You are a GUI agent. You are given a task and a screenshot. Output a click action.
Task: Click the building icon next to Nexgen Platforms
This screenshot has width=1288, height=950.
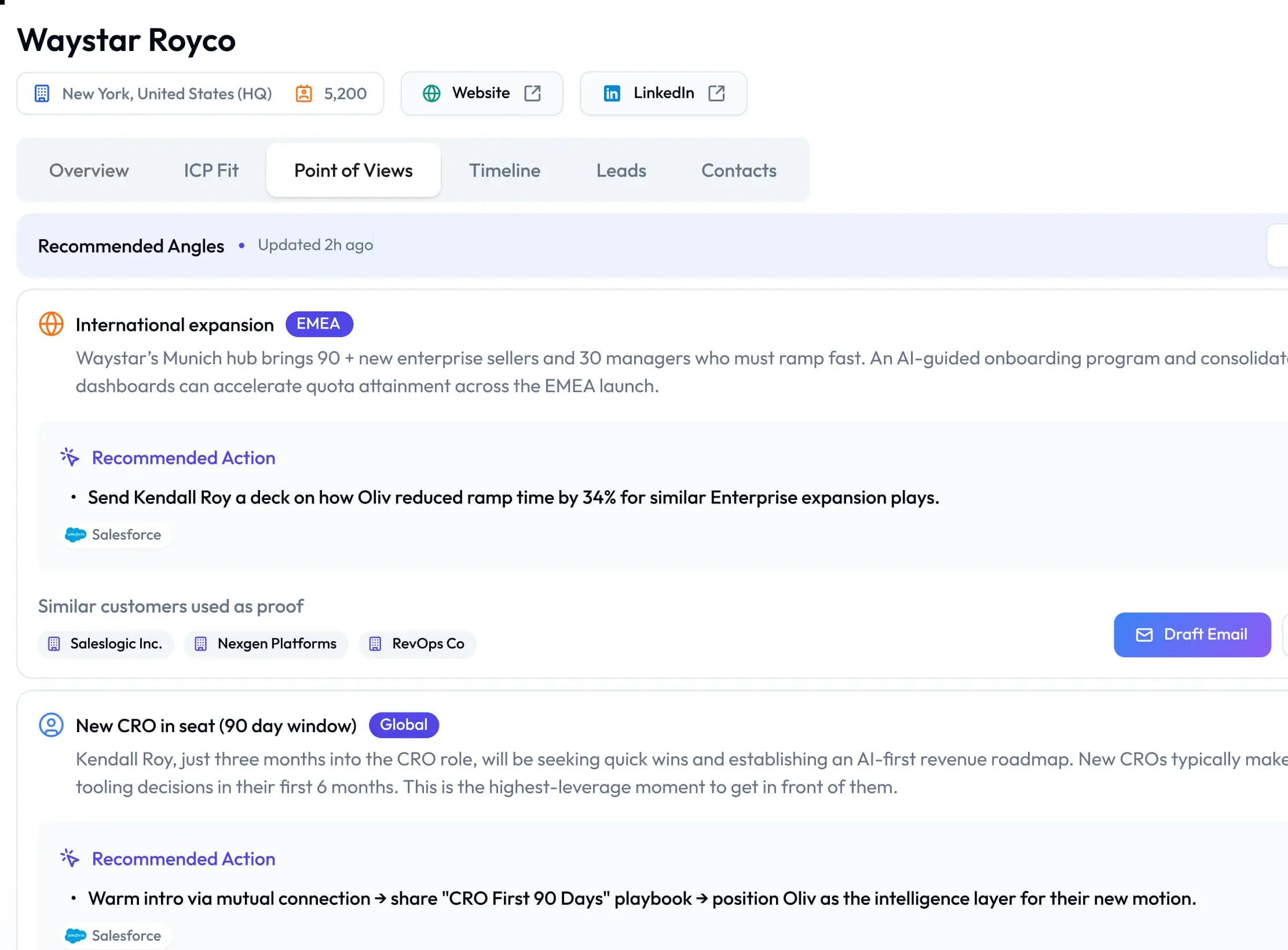[x=200, y=644]
